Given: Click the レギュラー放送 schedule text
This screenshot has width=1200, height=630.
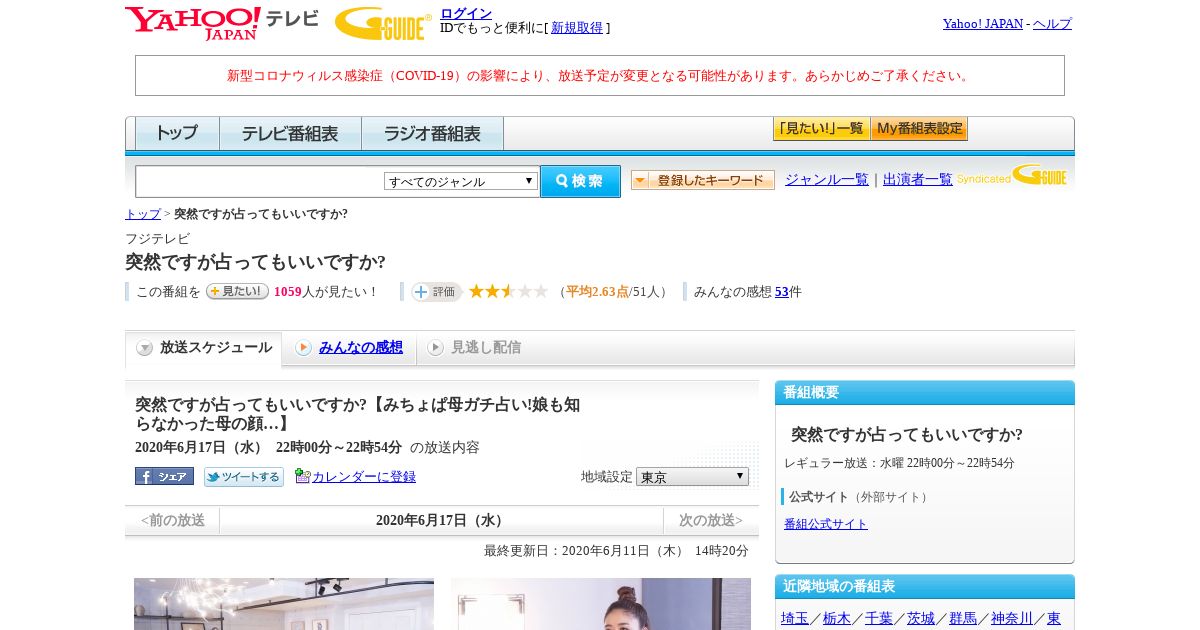Looking at the screenshot, I should (x=899, y=463).
